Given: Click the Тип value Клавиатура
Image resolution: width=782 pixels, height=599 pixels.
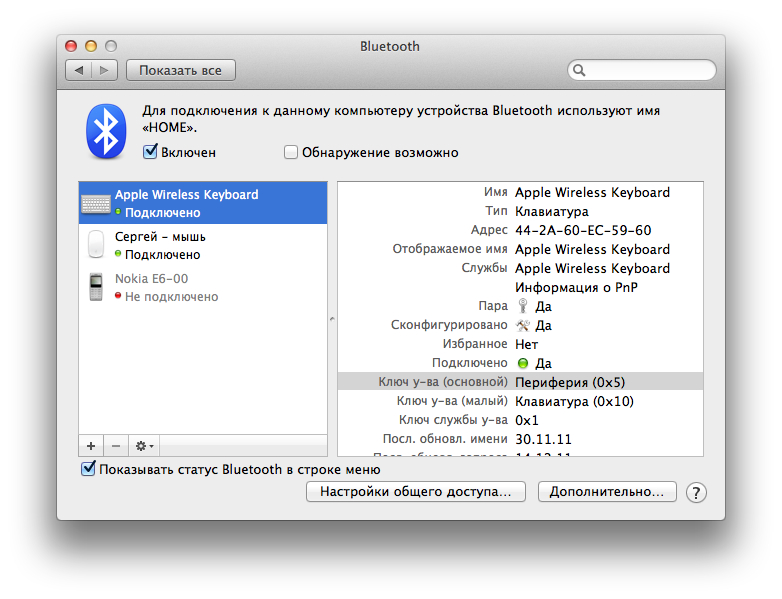Looking at the screenshot, I should point(552,211).
